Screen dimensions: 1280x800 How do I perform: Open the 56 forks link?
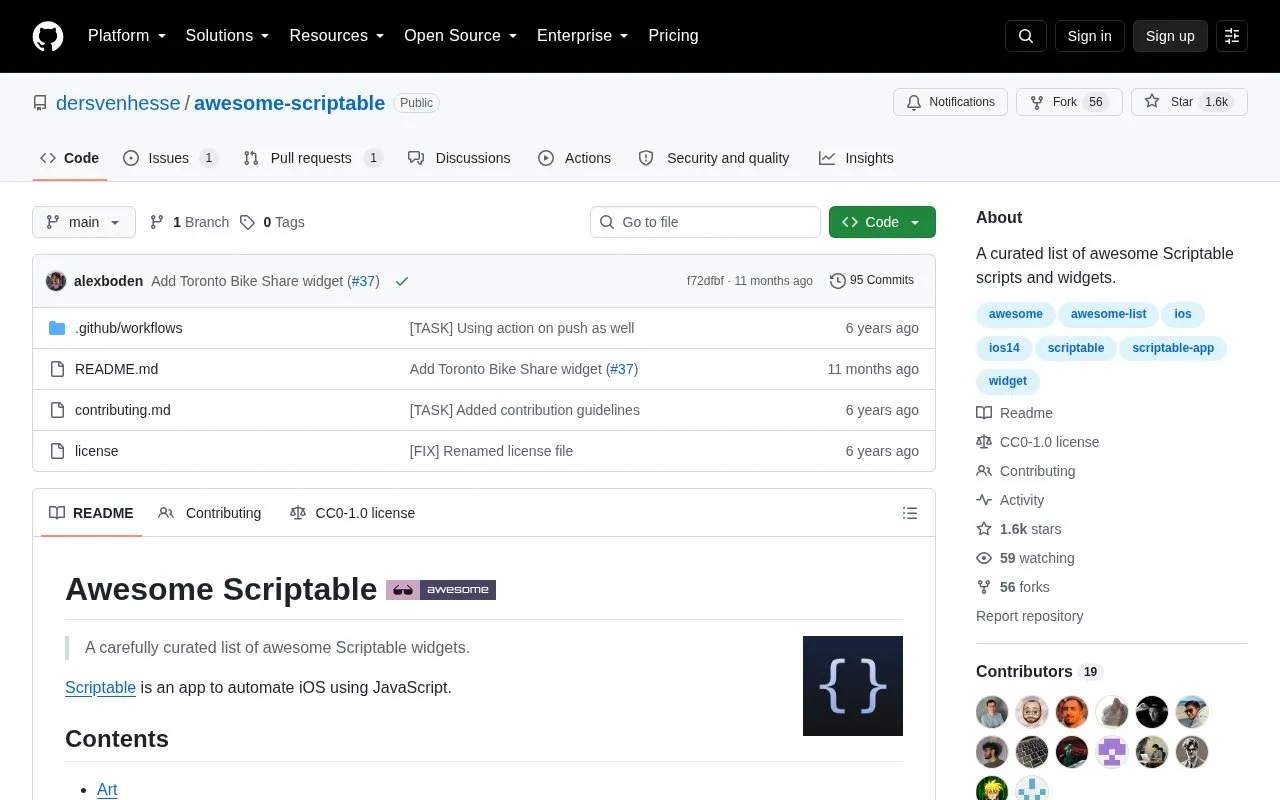point(1013,587)
